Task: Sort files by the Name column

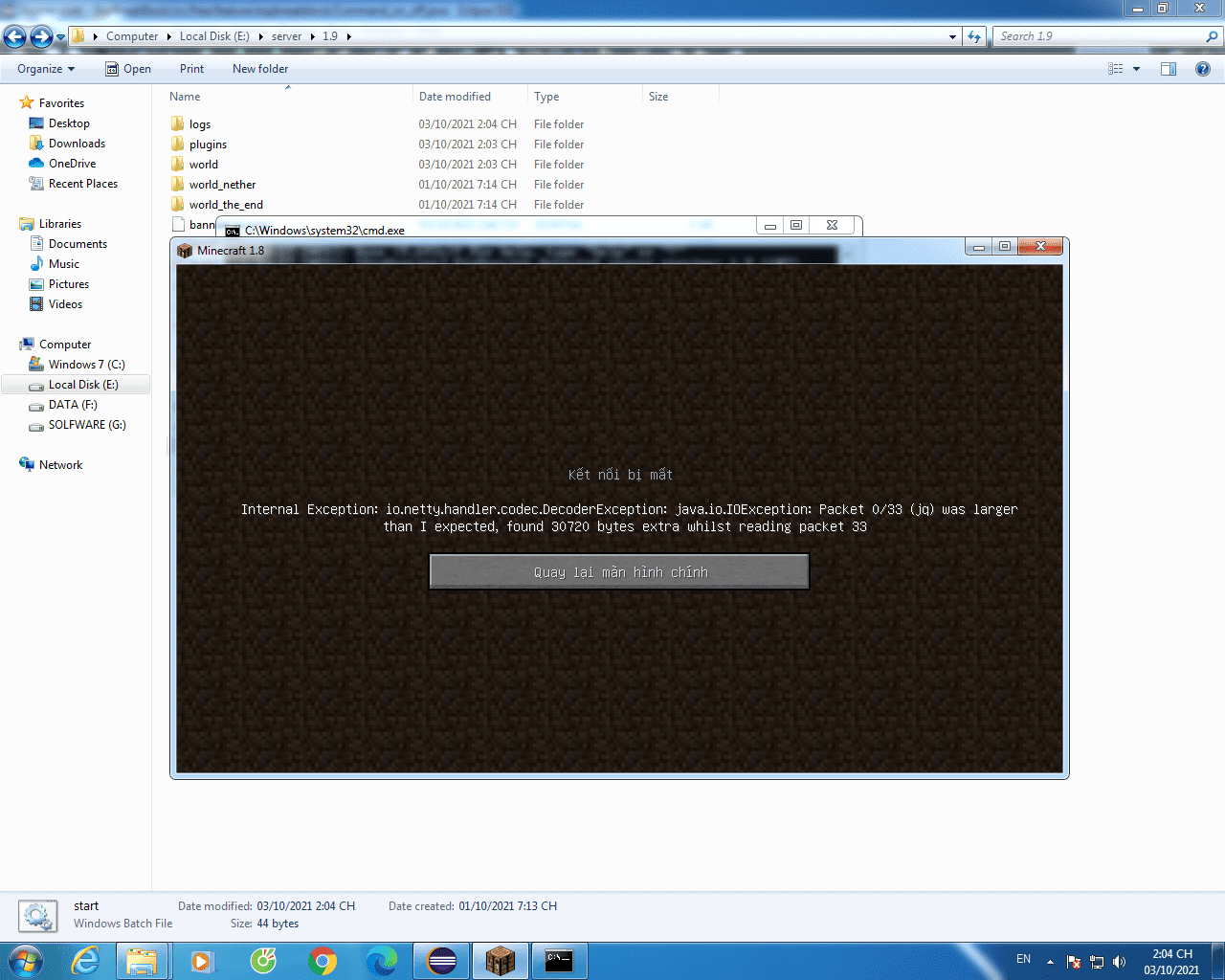Action: click(185, 97)
